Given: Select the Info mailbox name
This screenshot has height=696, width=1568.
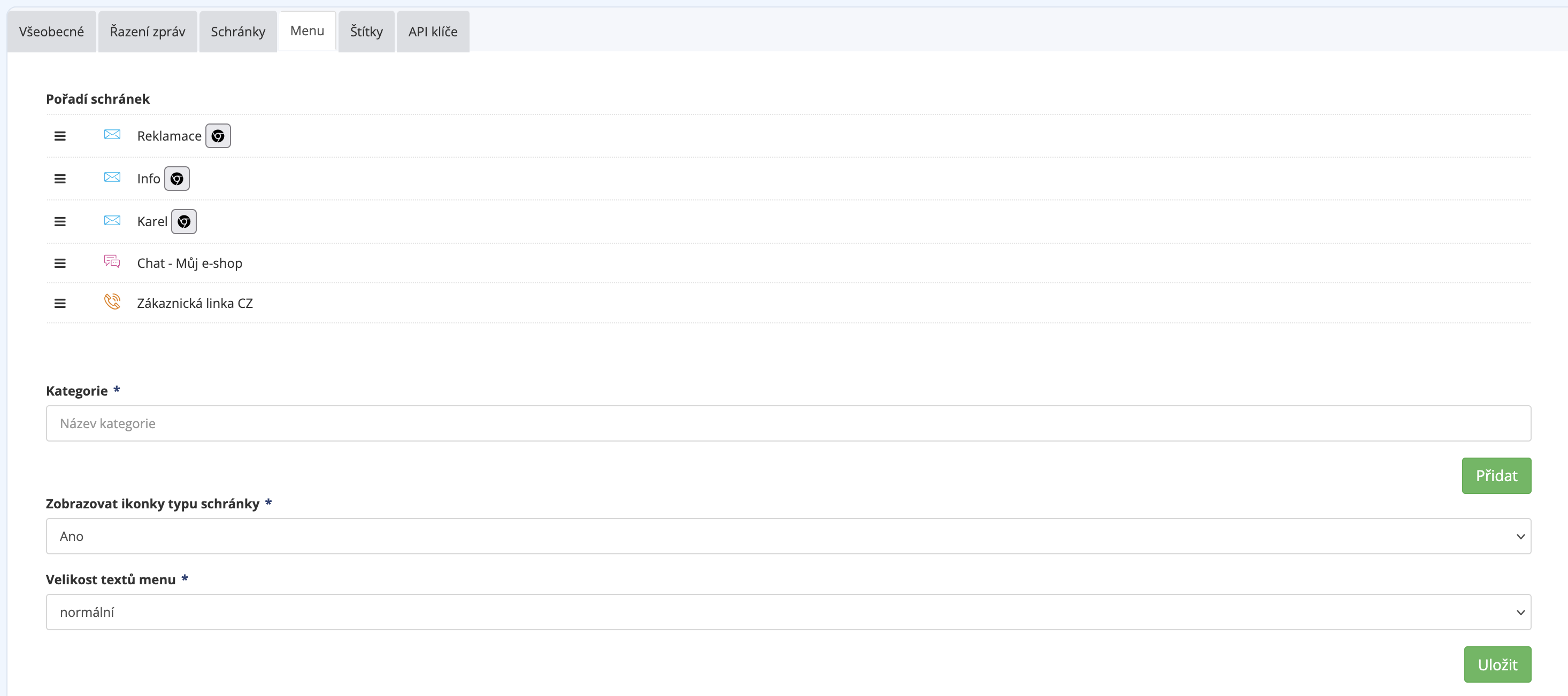Looking at the screenshot, I should tap(149, 179).
